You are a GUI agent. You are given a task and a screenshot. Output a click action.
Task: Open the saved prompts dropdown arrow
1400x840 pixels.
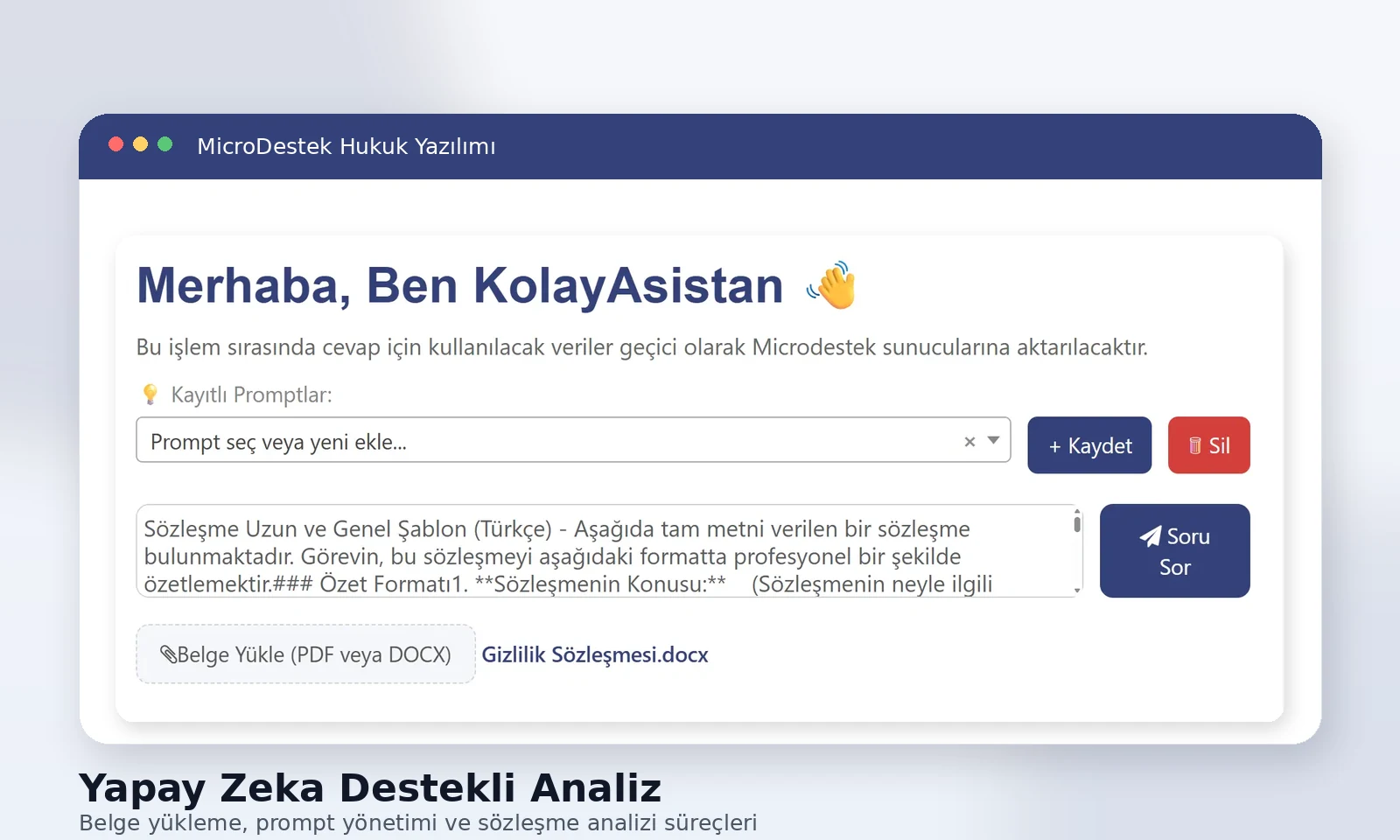tap(994, 441)
